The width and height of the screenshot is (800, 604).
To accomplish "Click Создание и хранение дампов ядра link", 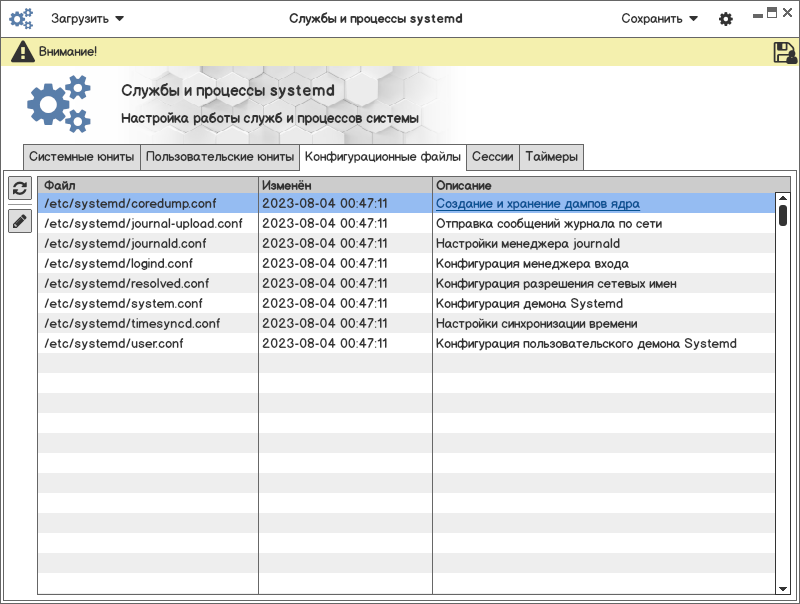I will pyautogui.click(x=537, y=203).
